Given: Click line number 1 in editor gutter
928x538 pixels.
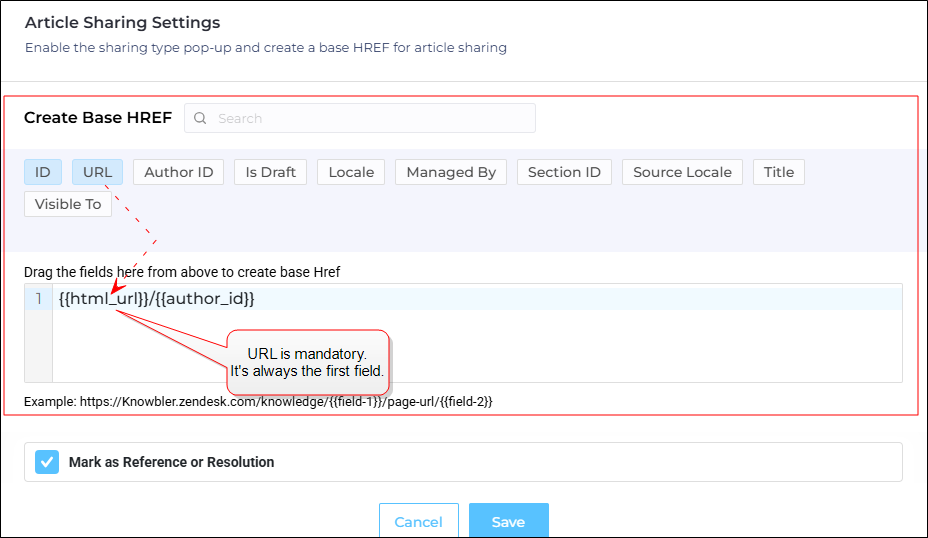Looking at the screenshot, I should pos(39,299).
